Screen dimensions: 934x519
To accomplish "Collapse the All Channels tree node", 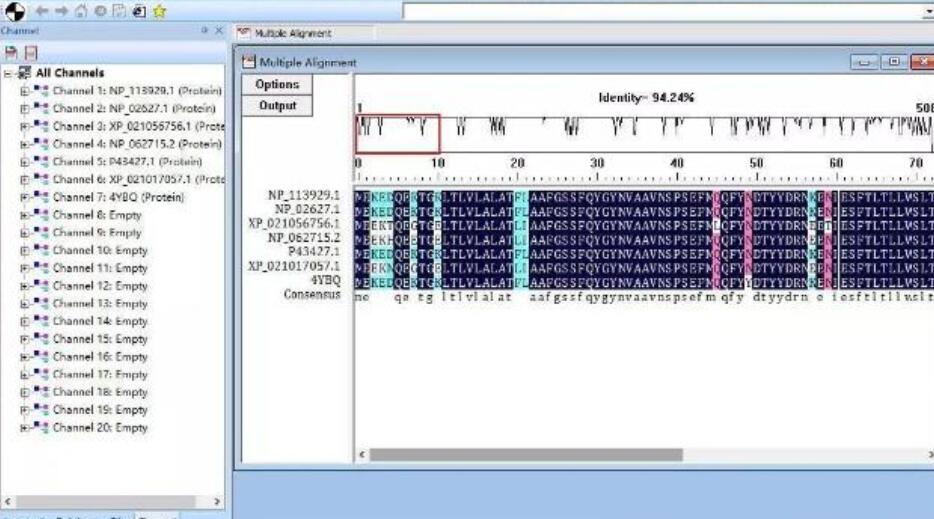I will pyautogui.click(x=8, y=73).
